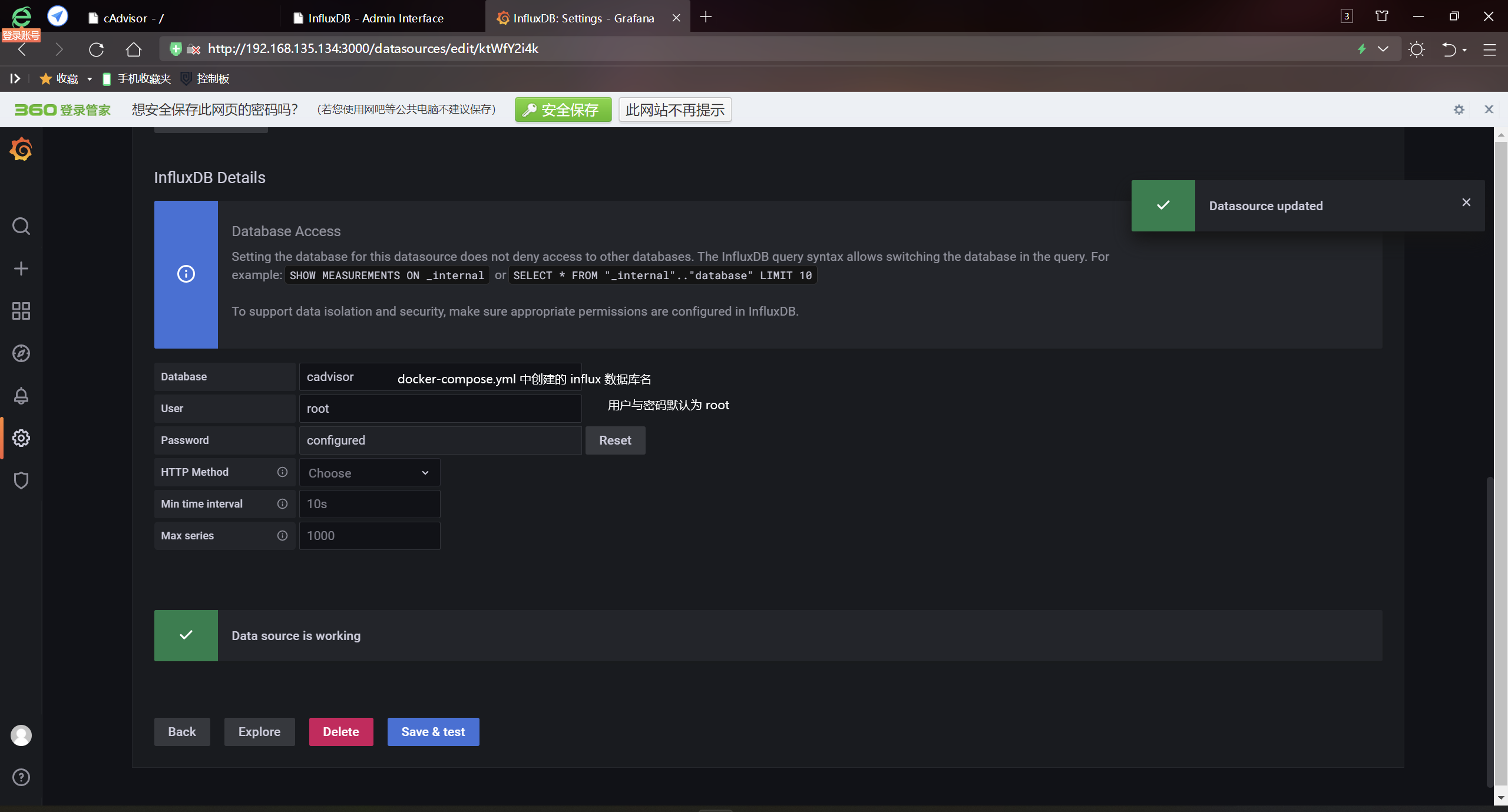Open the Dashboards grid icon

pyautogui.click(x=21, y=311)
